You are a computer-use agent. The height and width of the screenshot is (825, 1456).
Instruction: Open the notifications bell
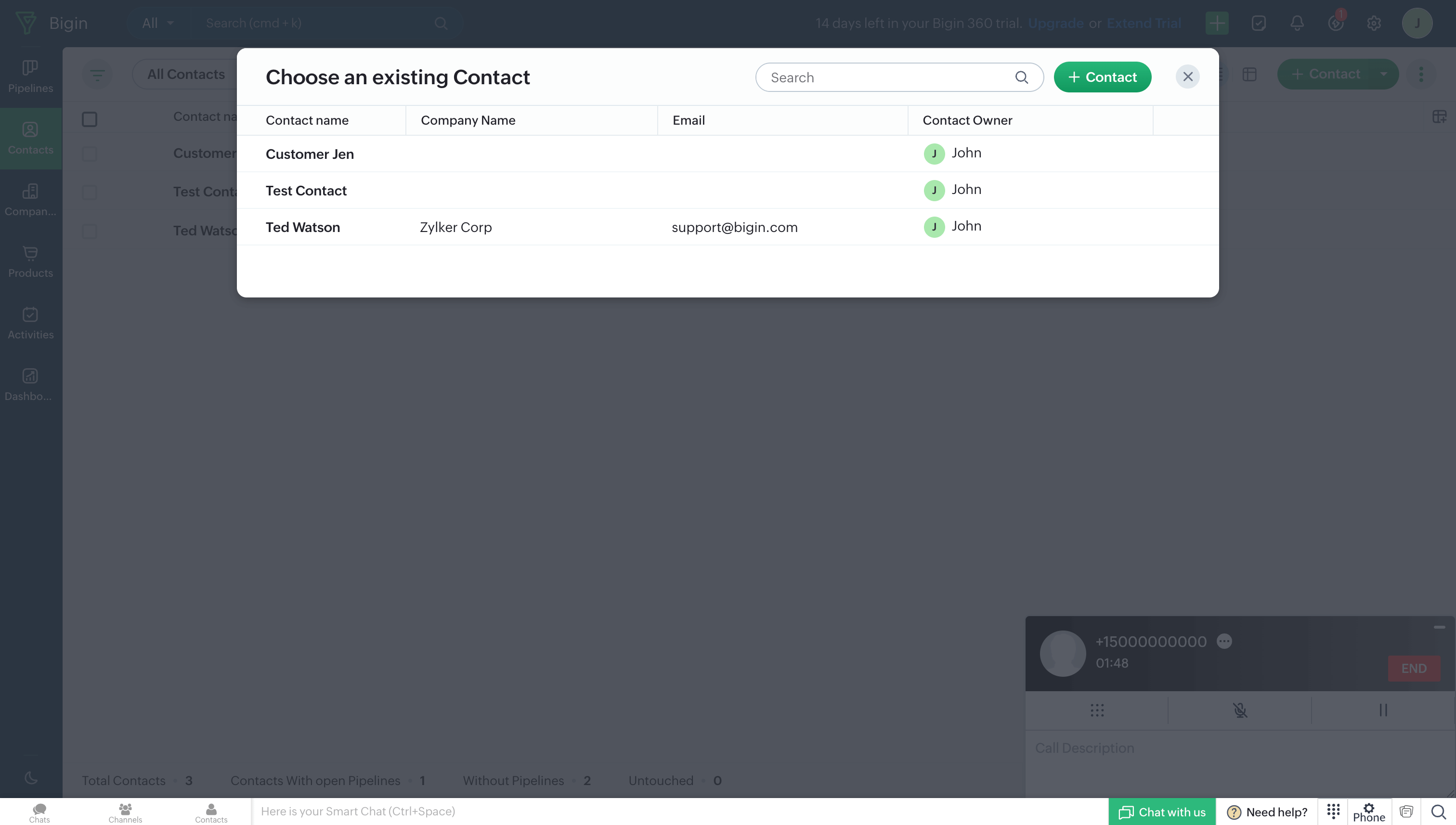(x=1297, y=23)
